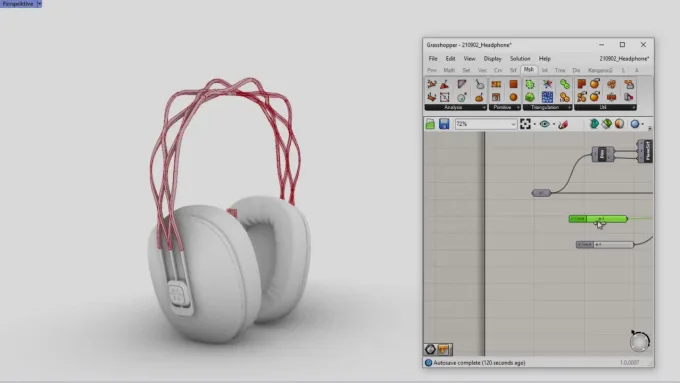Choose the colorful star-shaped icon in Triangulation
Viewport: 680px width, 383px height.
coord(547,84)
